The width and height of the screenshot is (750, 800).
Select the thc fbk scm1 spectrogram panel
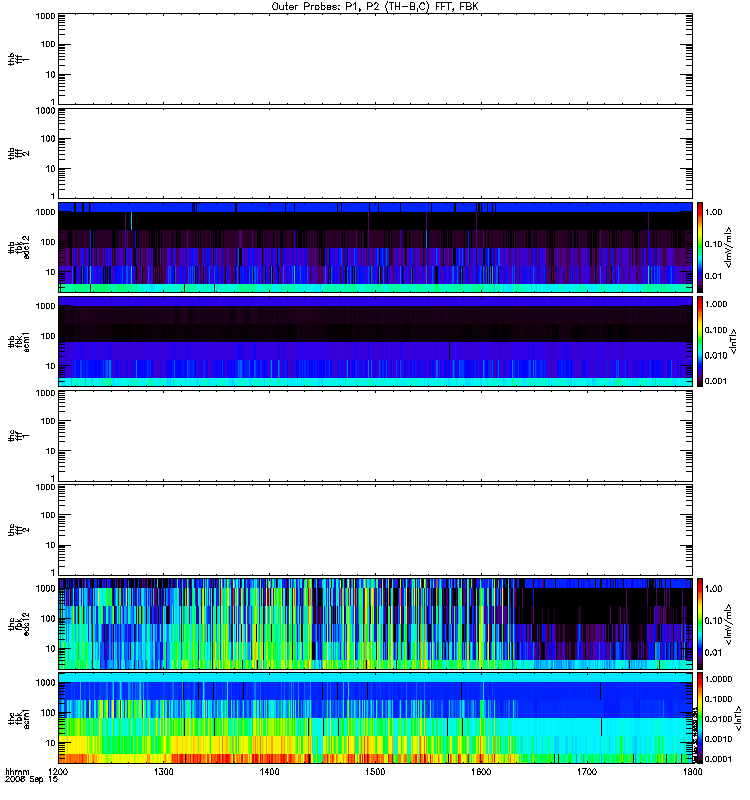(375, 718)
